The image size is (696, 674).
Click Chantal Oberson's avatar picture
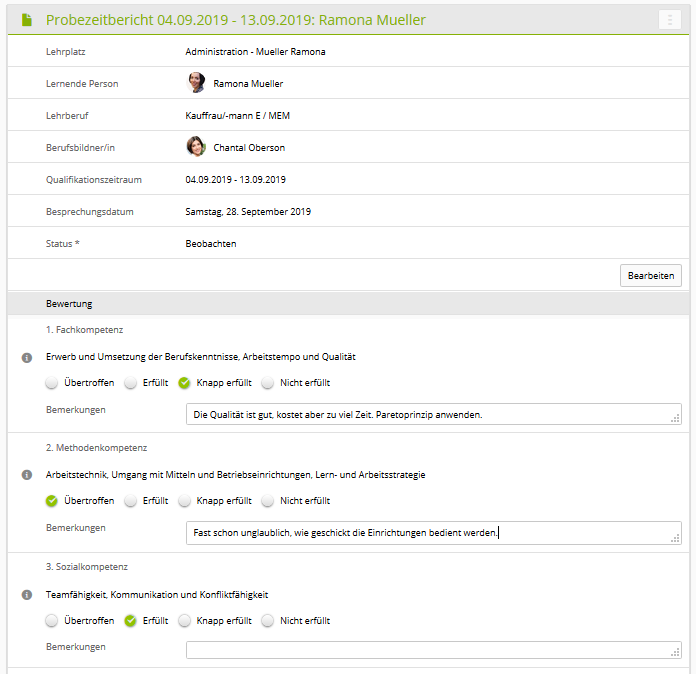click(196, 147)
